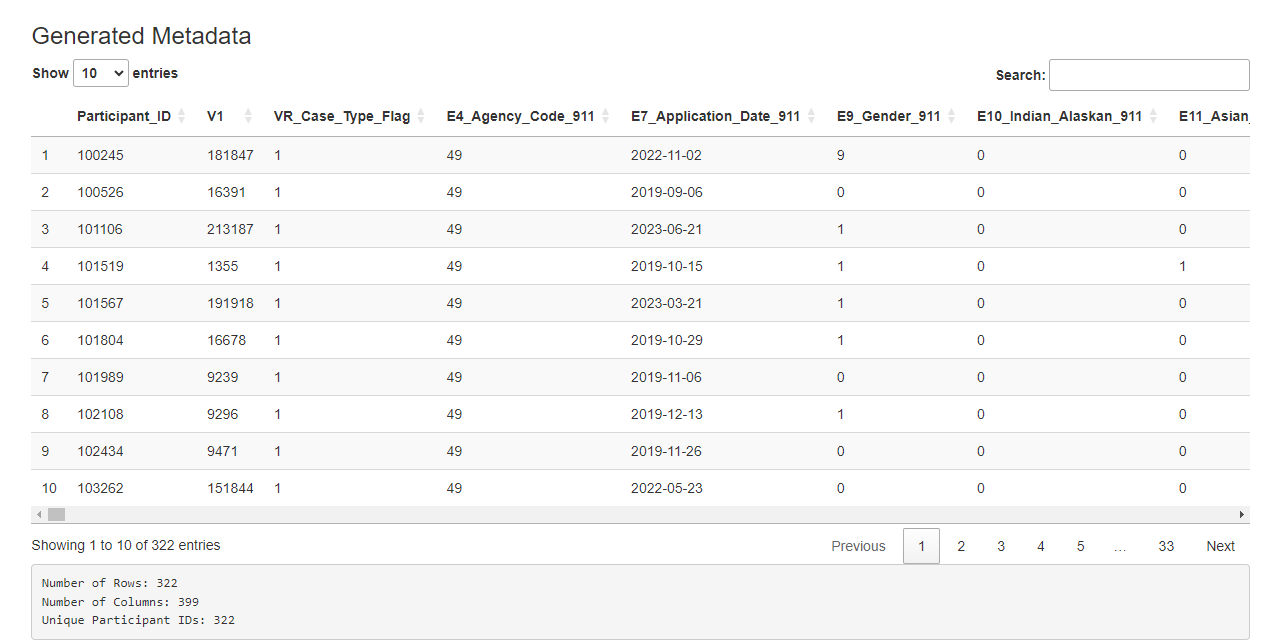Viewport: 1269px width, 643px height.
Task: Sort by E7_Application_Date_911 sort arrows
Action: (x=811, y=116)
